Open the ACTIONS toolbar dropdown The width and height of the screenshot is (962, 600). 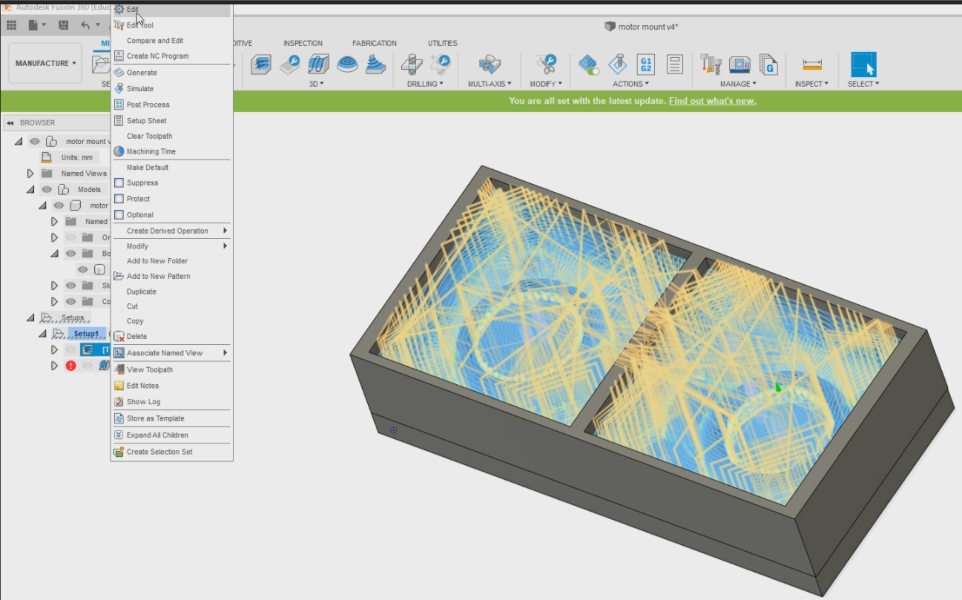pos(630,84)
